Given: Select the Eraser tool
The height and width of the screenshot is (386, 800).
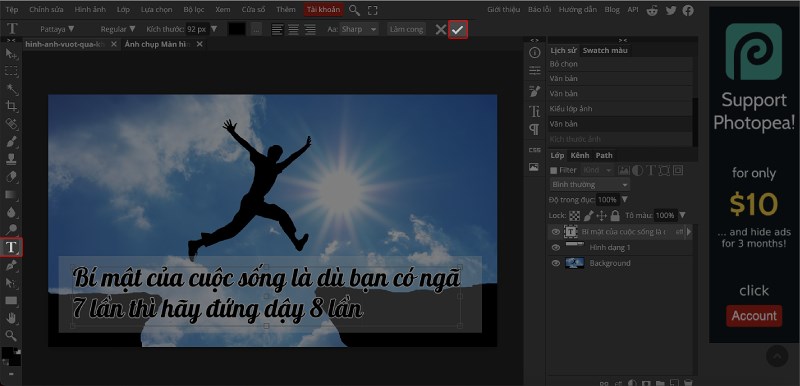Looking at the screenshot, I should click(11, 177).
